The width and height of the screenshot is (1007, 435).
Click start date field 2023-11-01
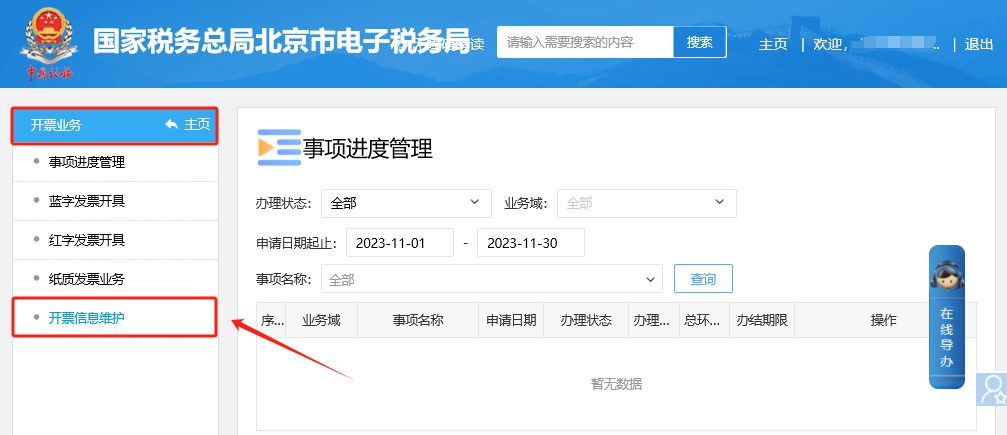pyautogui.click(x=400, y=243)
